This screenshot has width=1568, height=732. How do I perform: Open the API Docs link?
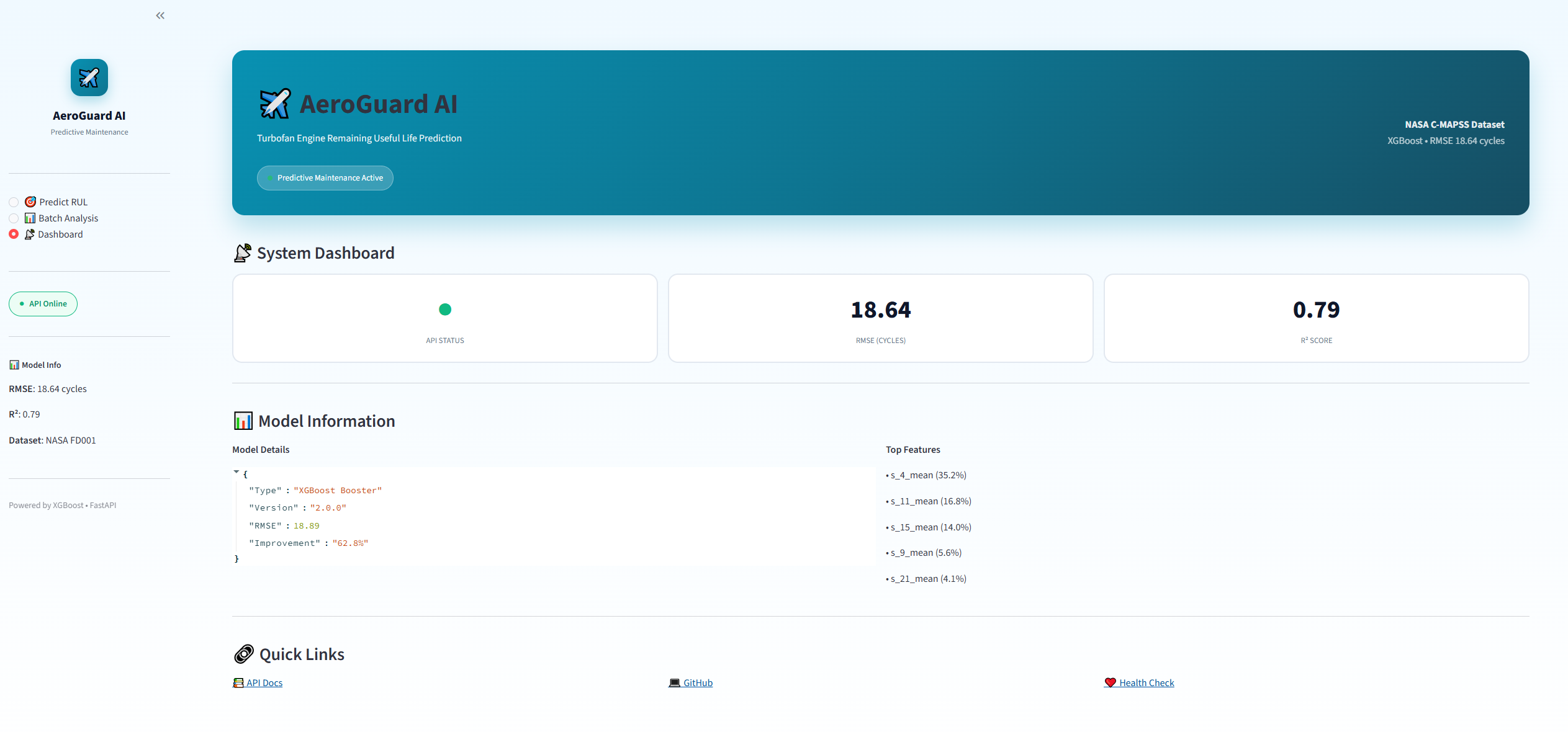tap(264, 682)
